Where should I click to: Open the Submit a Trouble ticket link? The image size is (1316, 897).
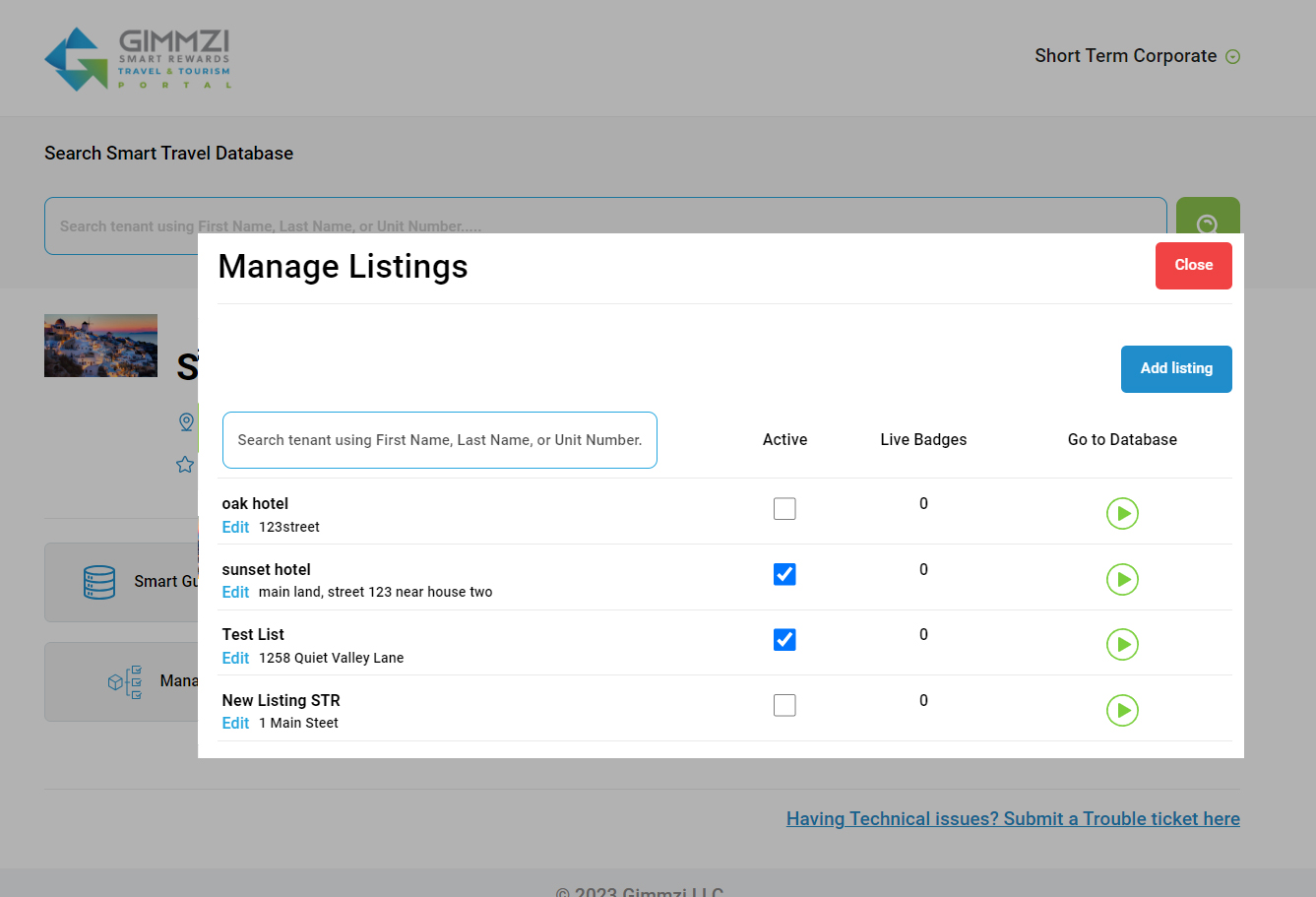pyautogui.click(x=1013, y=818)
